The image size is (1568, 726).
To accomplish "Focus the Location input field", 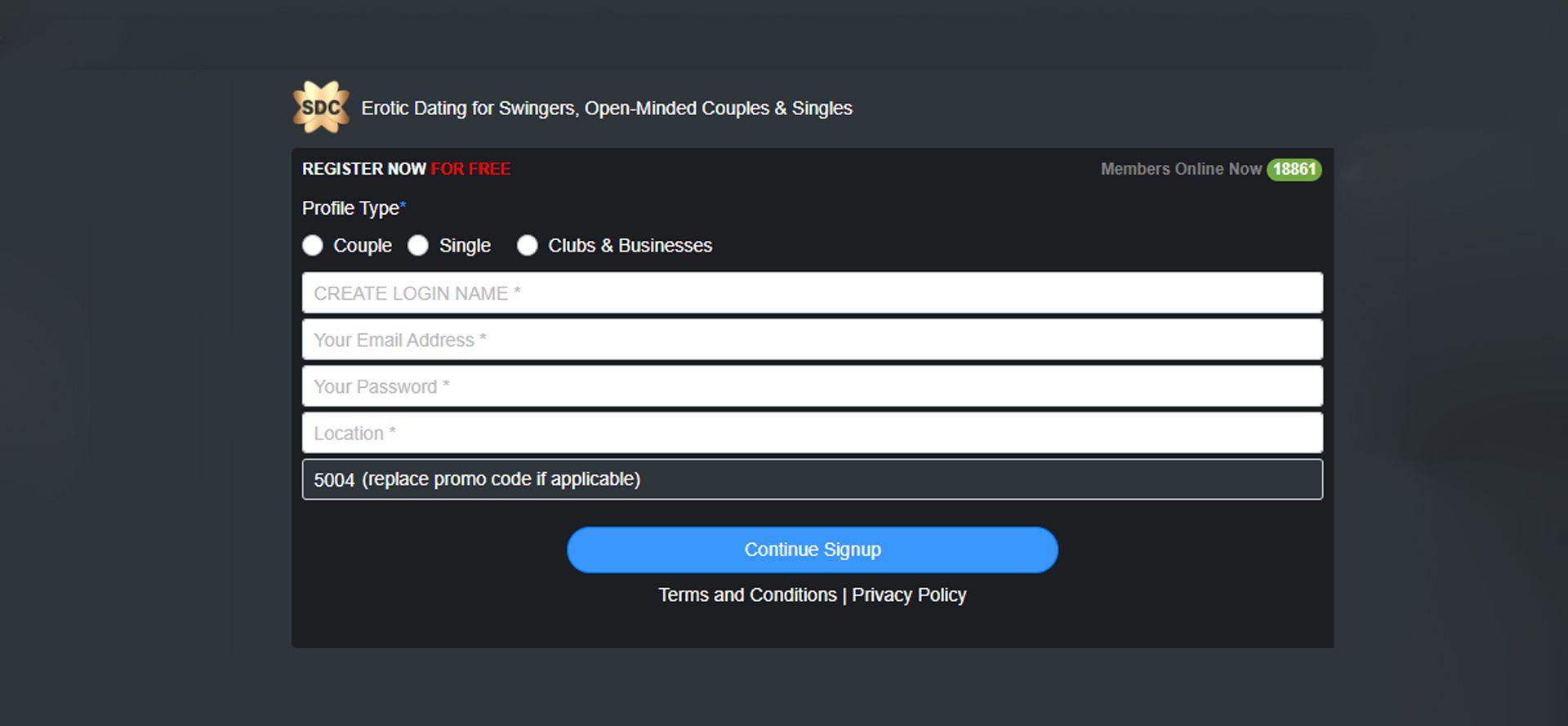I will 813,433.
